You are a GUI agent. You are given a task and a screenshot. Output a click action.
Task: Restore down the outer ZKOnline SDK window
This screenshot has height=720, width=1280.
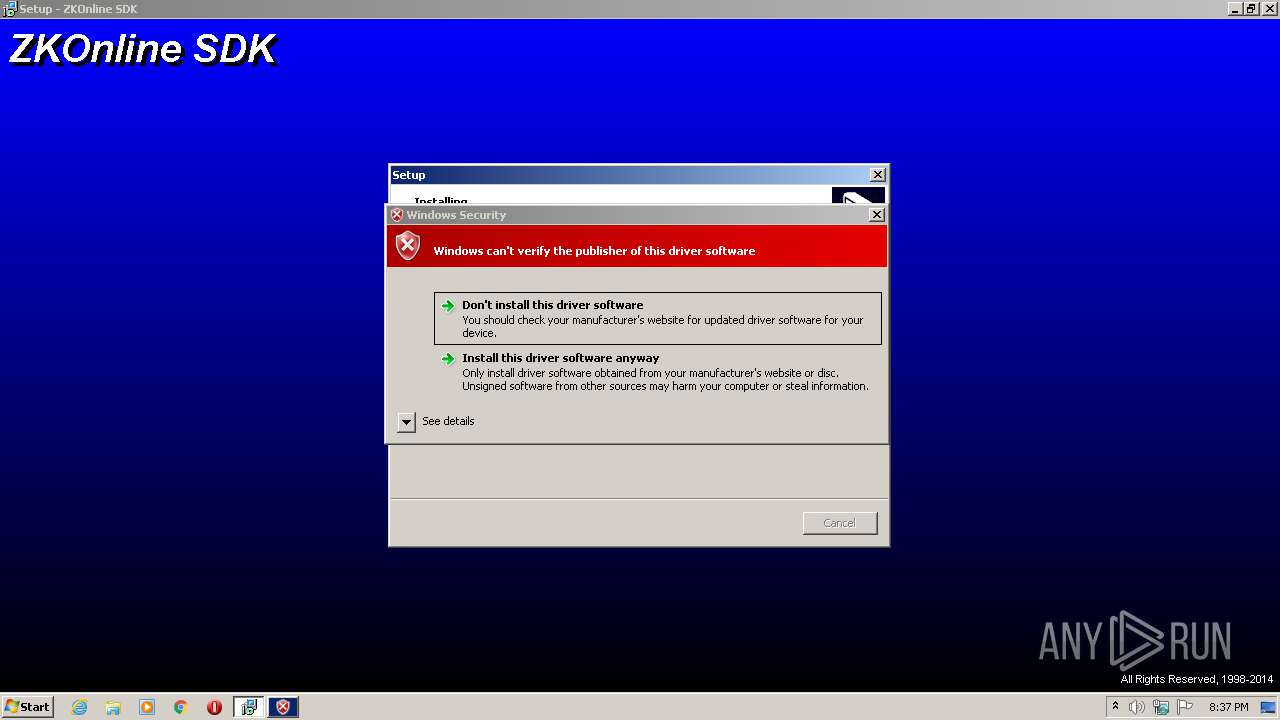[x=1251, y=9]
